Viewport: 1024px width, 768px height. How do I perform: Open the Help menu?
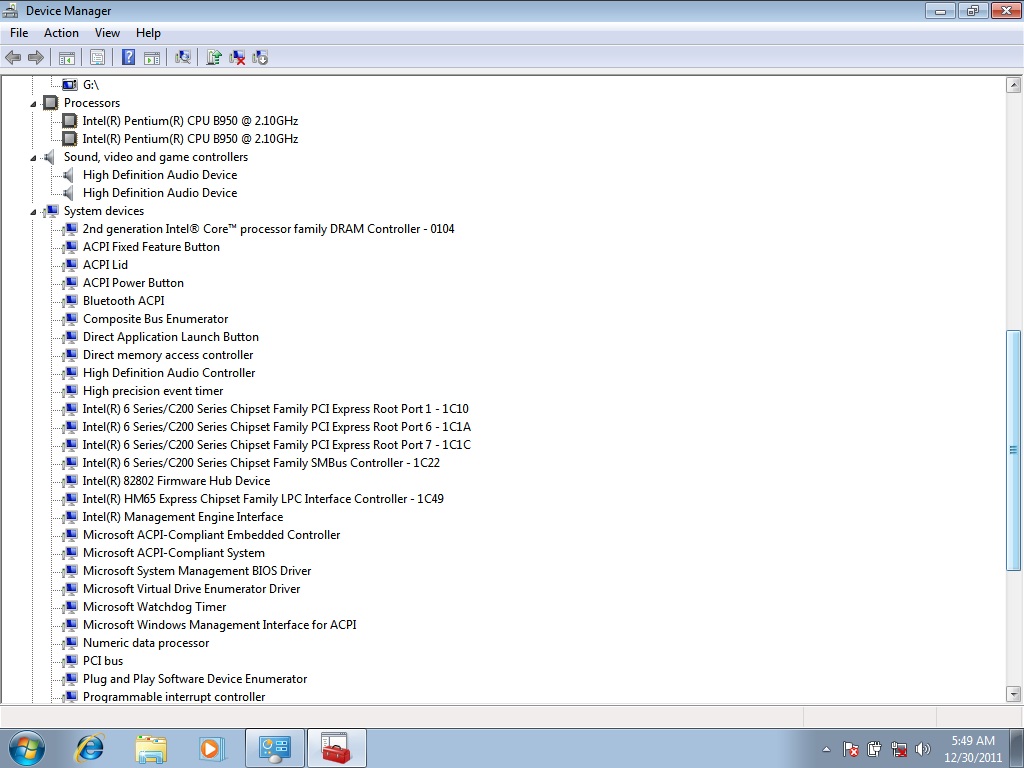coord(148,33)
